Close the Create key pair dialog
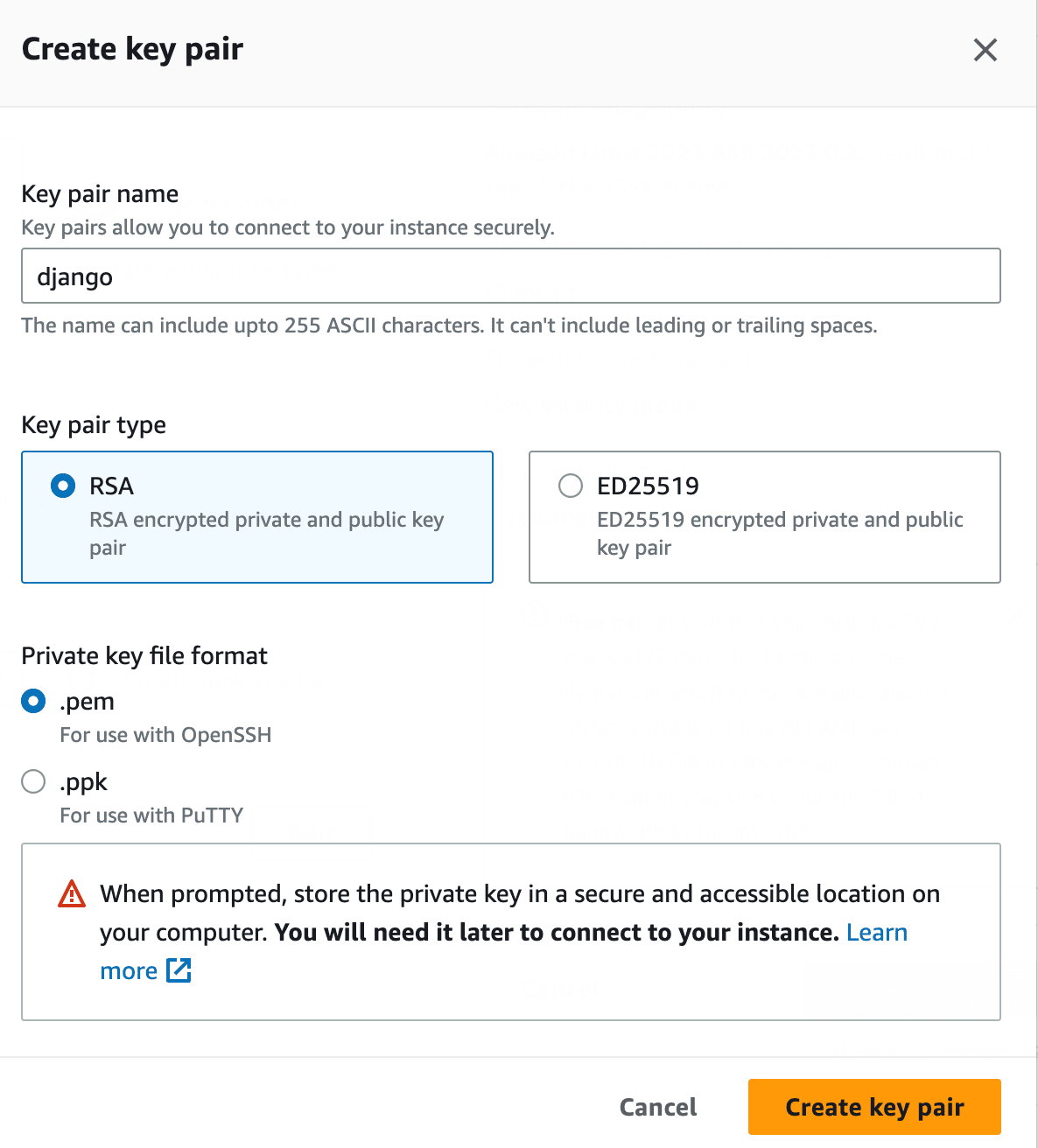1038x1148 pixels. click(x=985, y=50)
